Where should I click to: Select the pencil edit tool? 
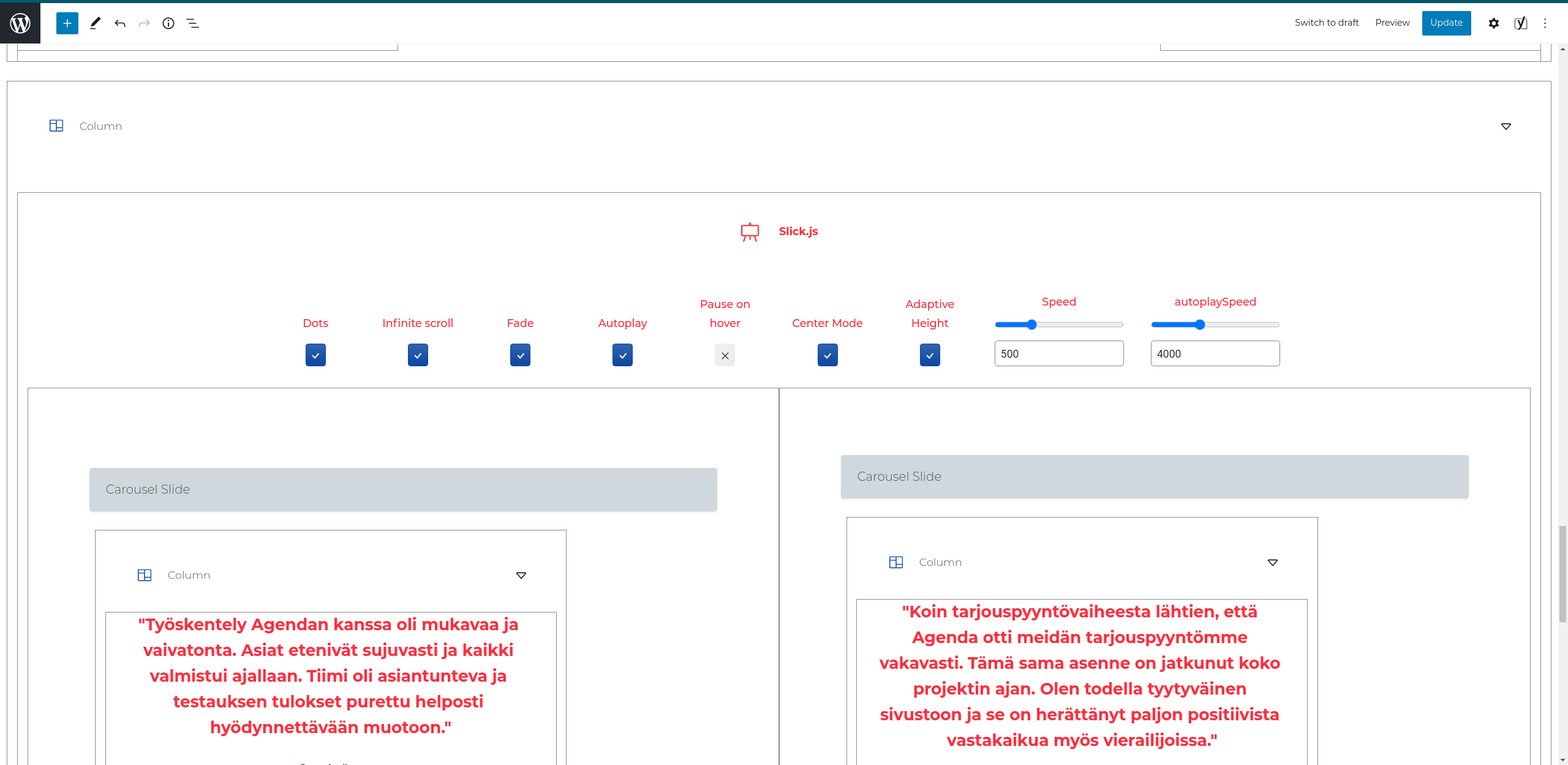(x=95, y=23)
